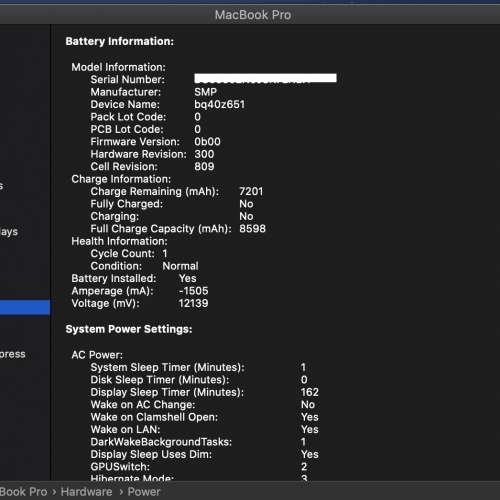Image resolution: width=500 pixels, height=500 pixels.
Task: Select the System Power Settings heading
Action: [129, 329]
